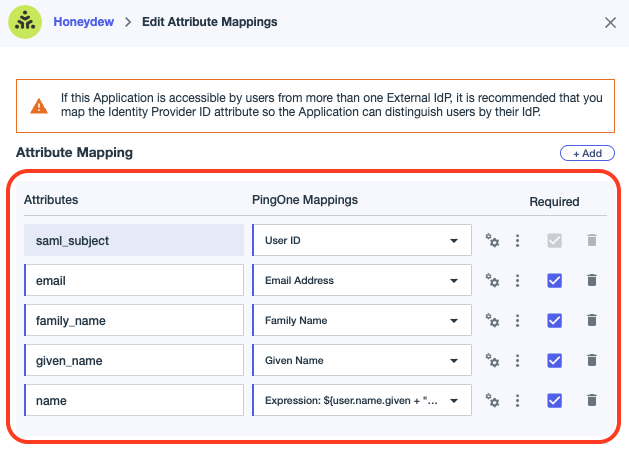Go to the Honeydew breadcrumb link
629x449 pixels.
click(x=83, y=22)
